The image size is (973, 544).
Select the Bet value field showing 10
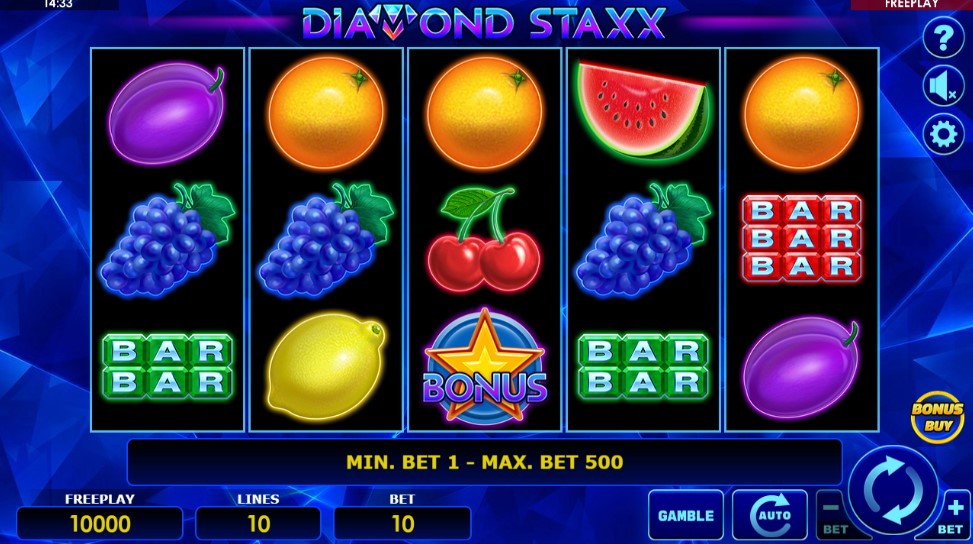click(x=402, y=524)
